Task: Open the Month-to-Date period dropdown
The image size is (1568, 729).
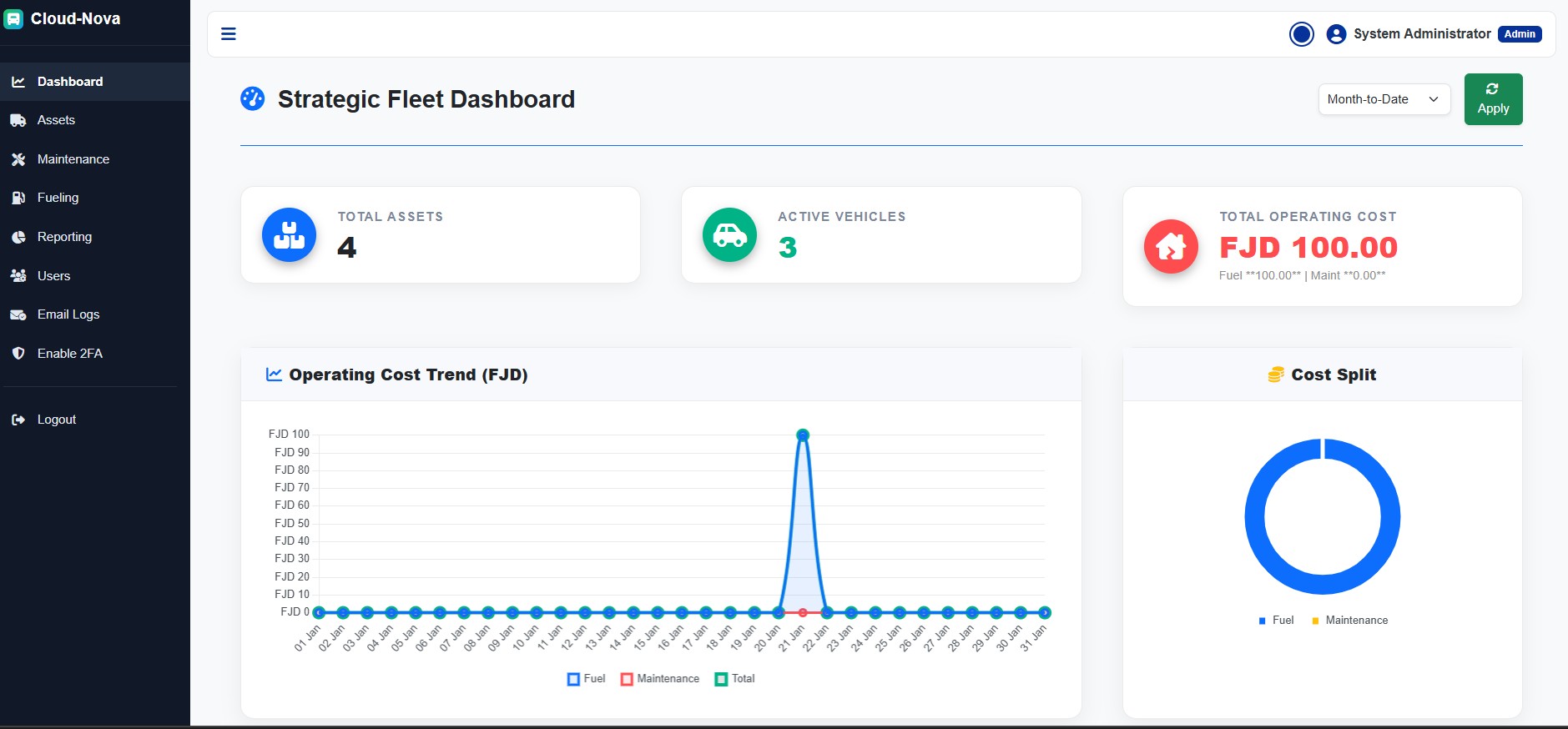Action: click(1384, 99)
